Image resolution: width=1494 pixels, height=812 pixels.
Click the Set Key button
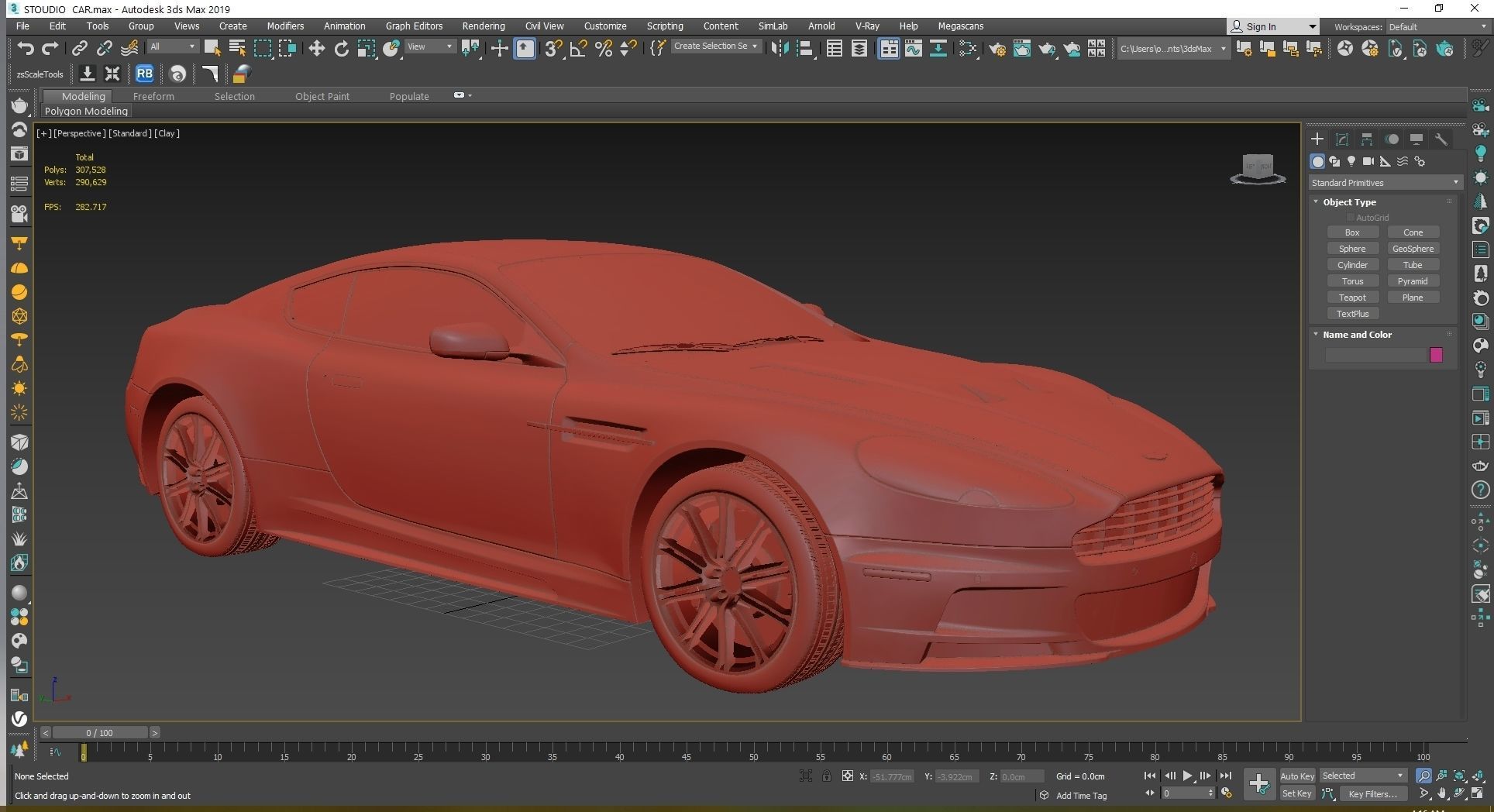[x=1297, y=793]
